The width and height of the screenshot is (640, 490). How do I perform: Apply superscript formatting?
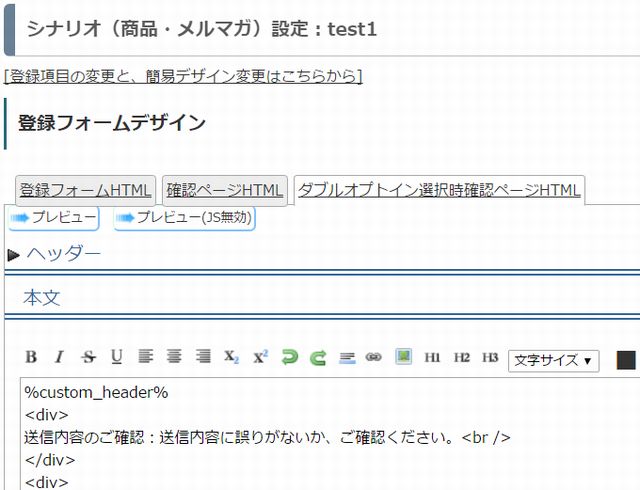(260, 357)
